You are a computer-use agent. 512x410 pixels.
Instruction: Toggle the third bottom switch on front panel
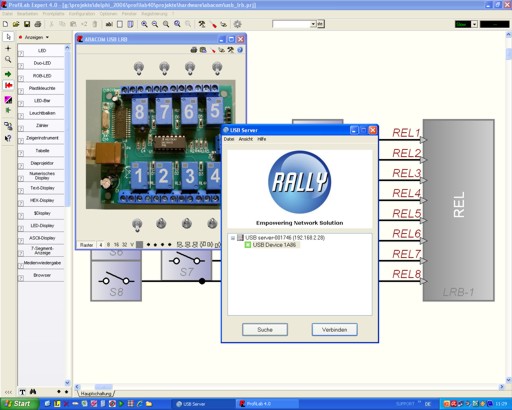[187, 223]
